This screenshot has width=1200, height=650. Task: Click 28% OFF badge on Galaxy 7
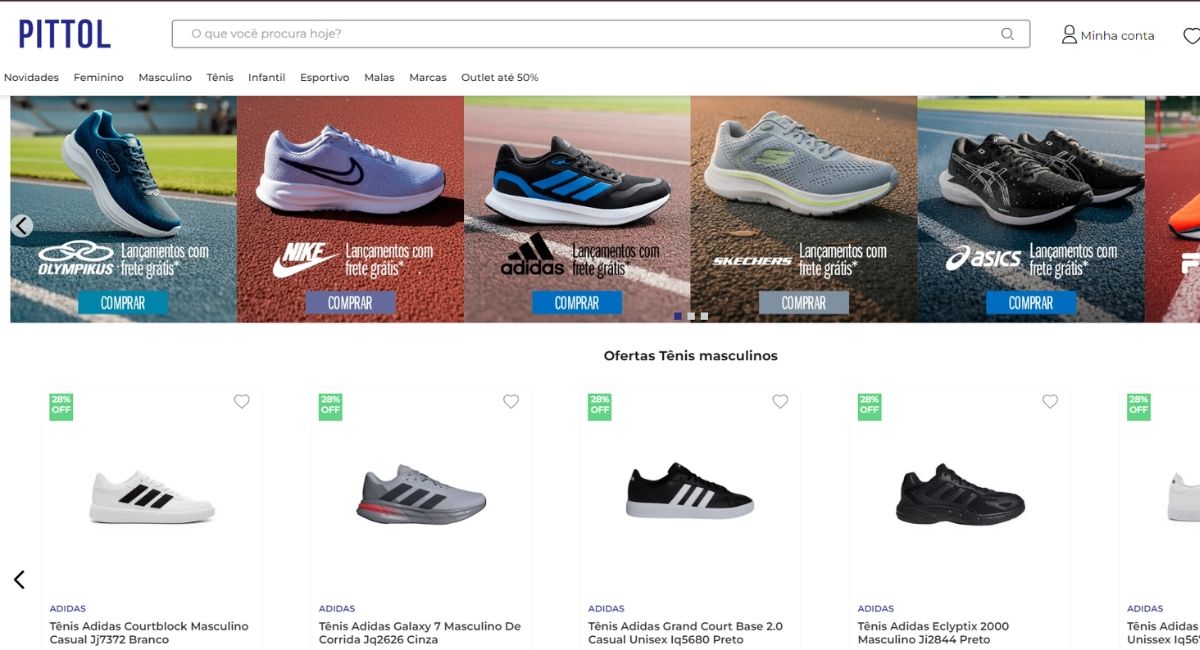pyautogui.click(x=330, y=405)
